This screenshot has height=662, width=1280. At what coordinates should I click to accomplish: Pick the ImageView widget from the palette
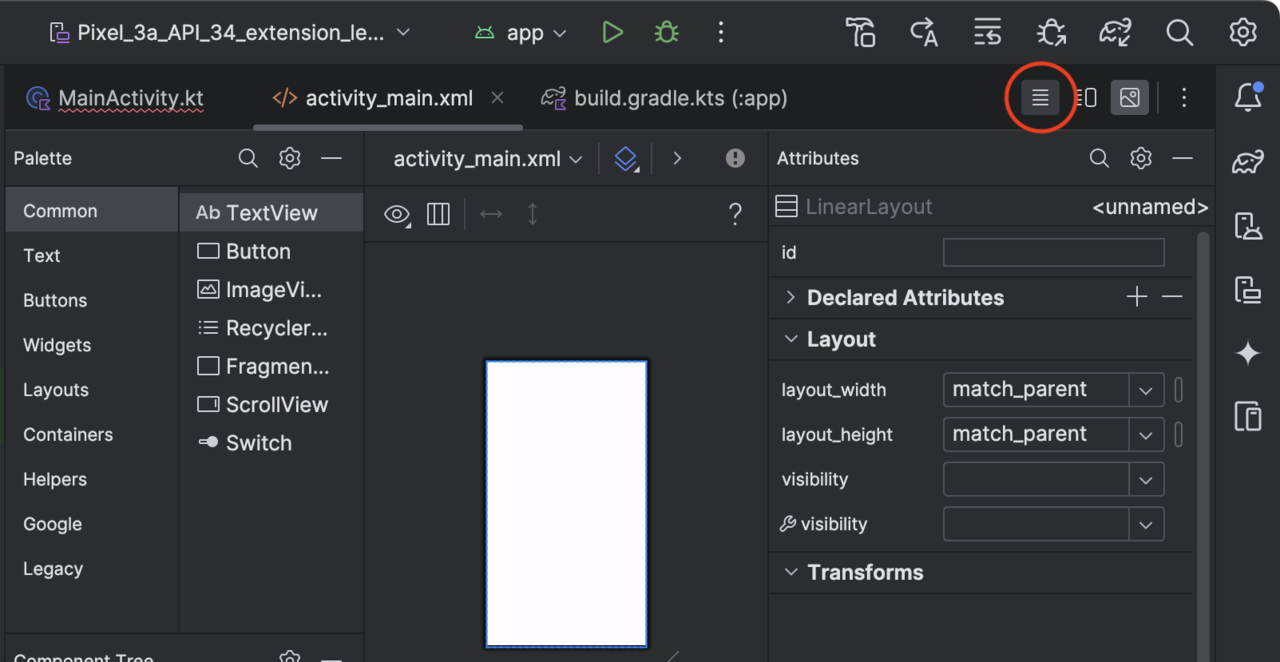pos(273,290)
